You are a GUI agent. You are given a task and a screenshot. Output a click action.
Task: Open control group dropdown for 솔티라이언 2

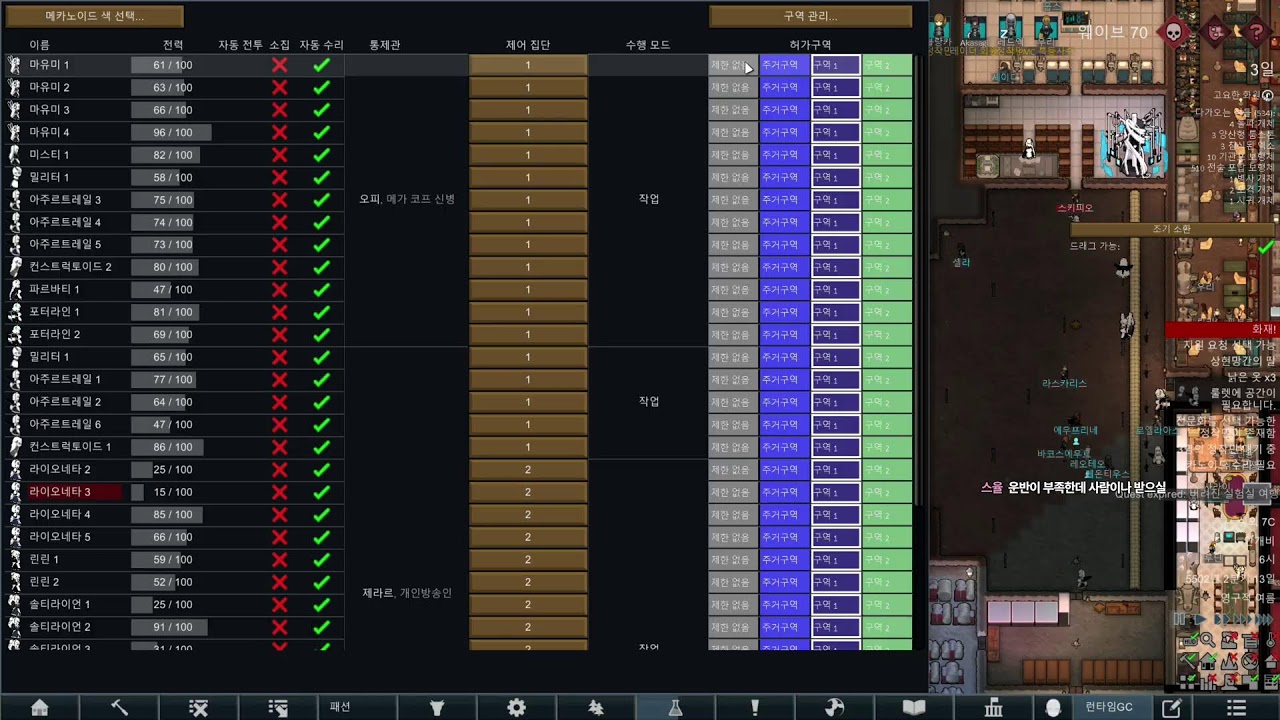[528, 627]
